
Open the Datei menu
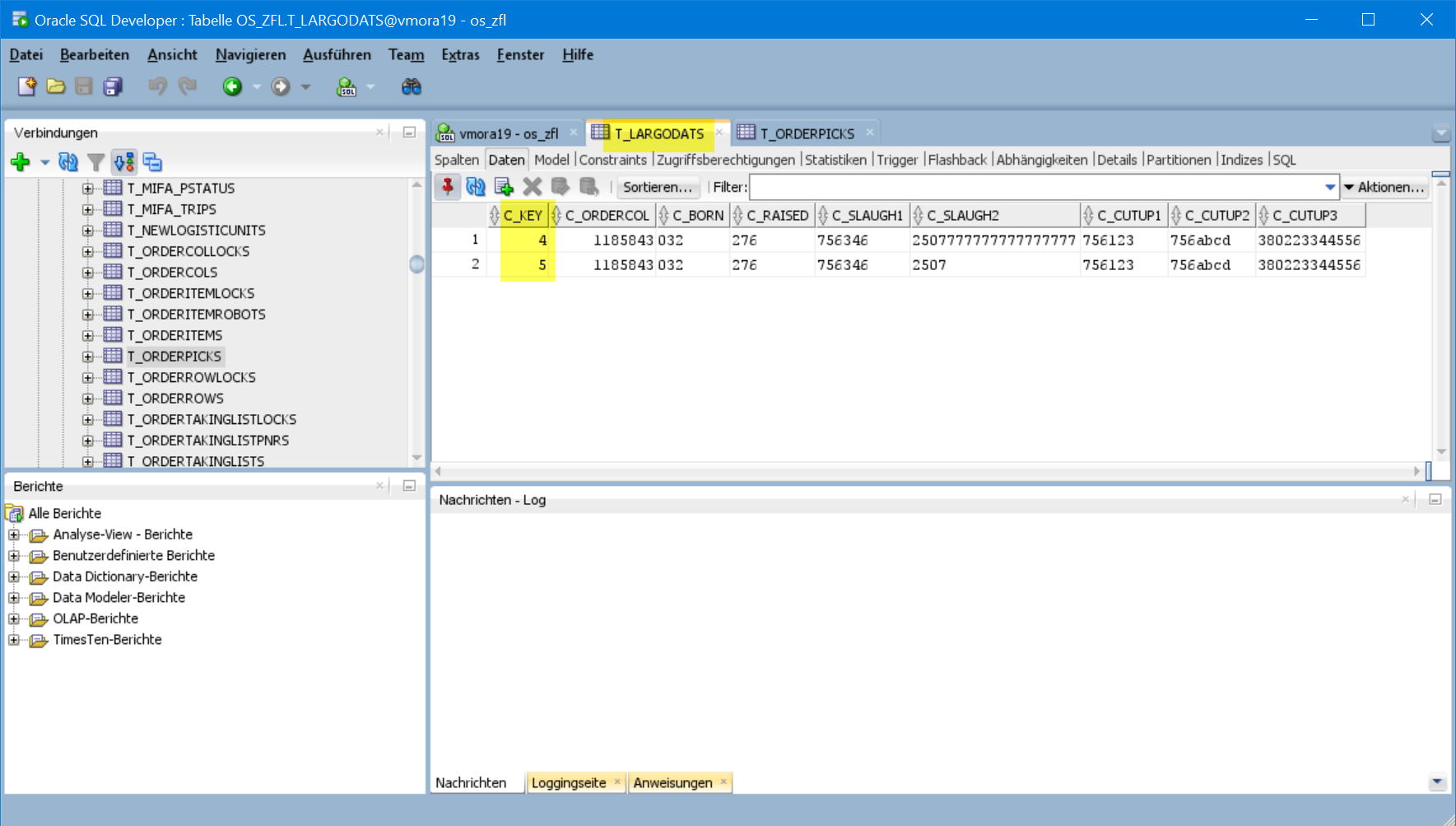click(x=26, y=54)
